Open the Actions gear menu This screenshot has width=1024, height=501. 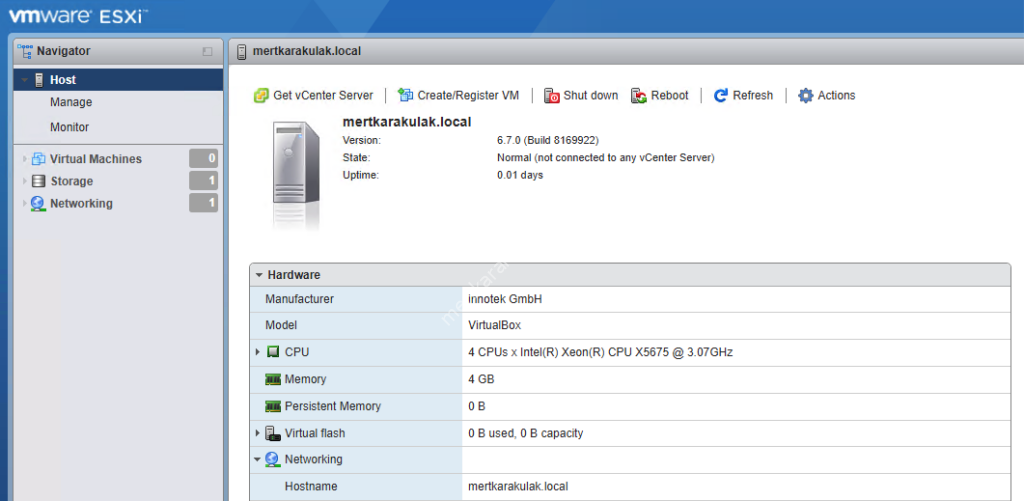point(805,96)
